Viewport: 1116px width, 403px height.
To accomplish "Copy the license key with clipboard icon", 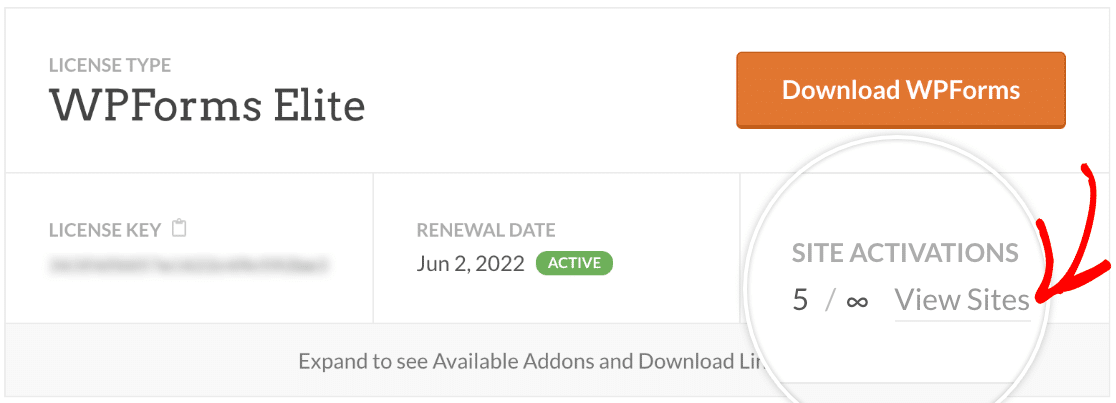I will (180, 229).
